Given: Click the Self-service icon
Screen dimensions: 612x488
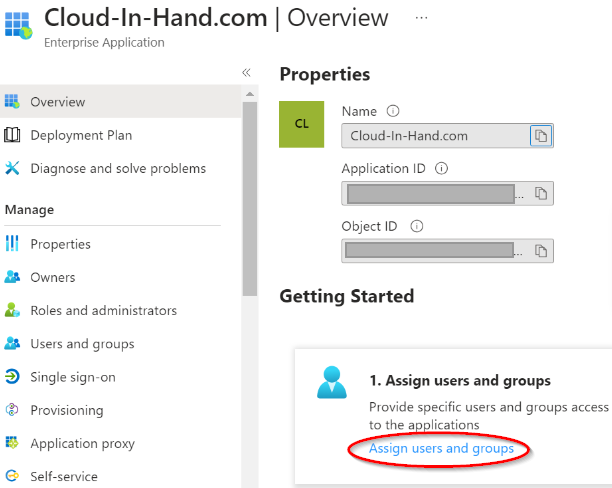Looking at the screenshot, I should pos(12,476).
